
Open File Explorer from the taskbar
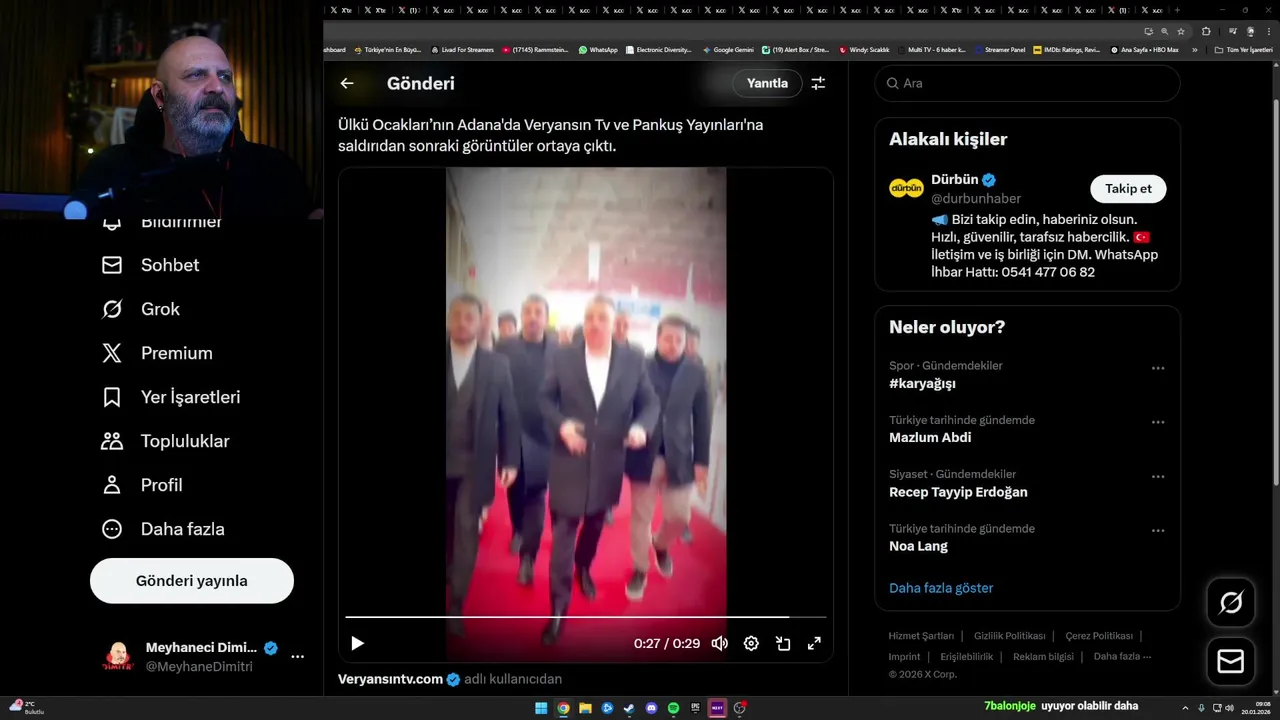point(585,708)
